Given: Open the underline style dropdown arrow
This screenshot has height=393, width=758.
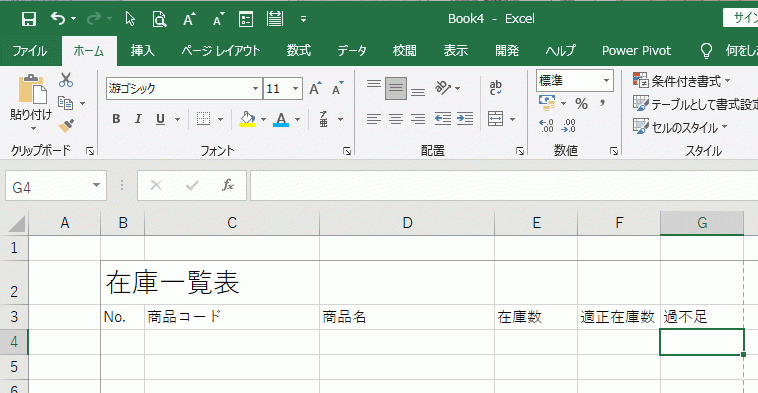Looking at the screenshot, I should [x=177, y=119].
